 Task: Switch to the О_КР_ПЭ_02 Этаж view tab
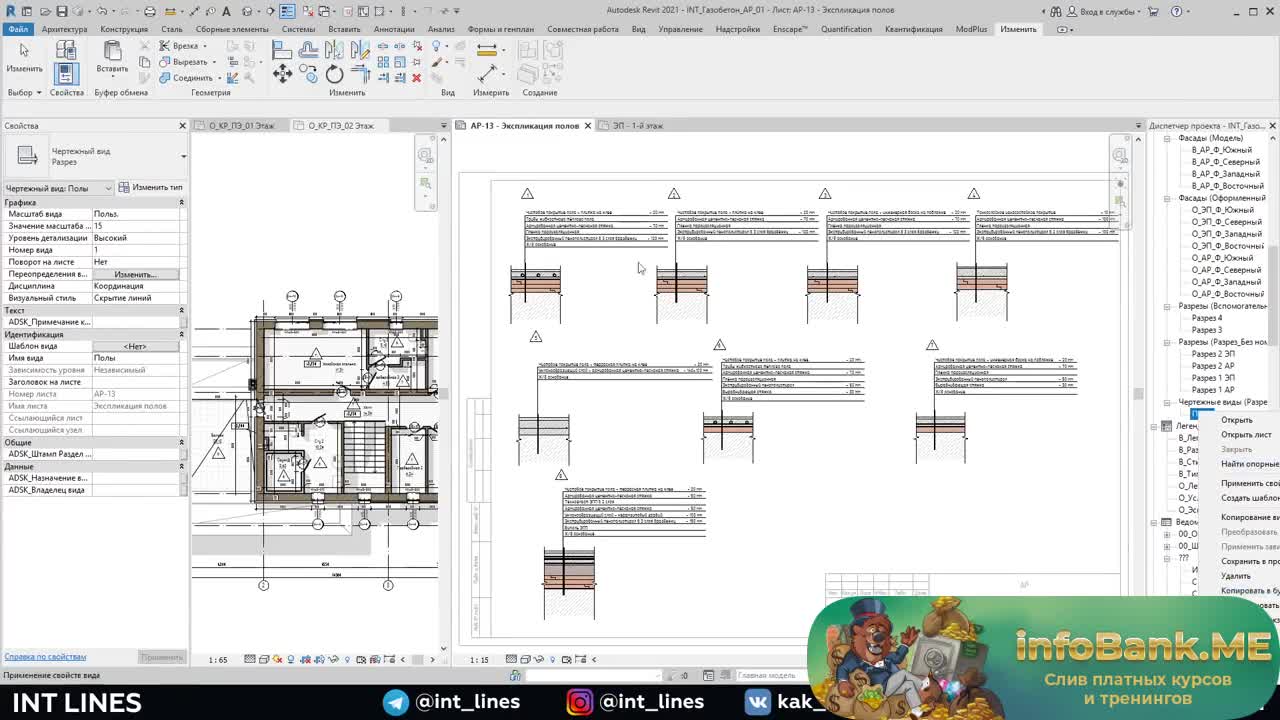pyautogui.click(x=340, y=126)
